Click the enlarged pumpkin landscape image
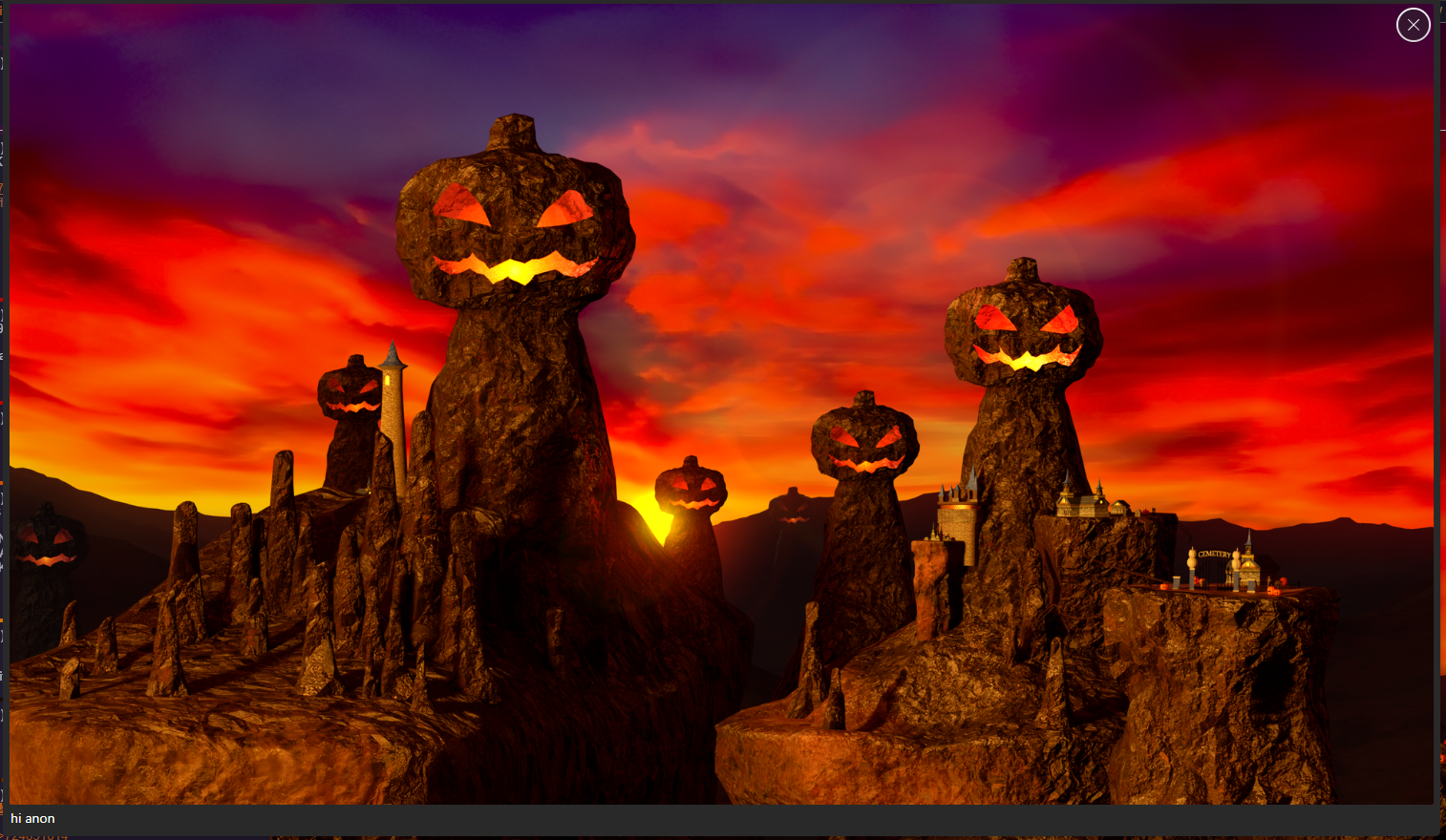The width and height of the screenshot is (1446, 840). pyautogui.click(x=721, y=405)
